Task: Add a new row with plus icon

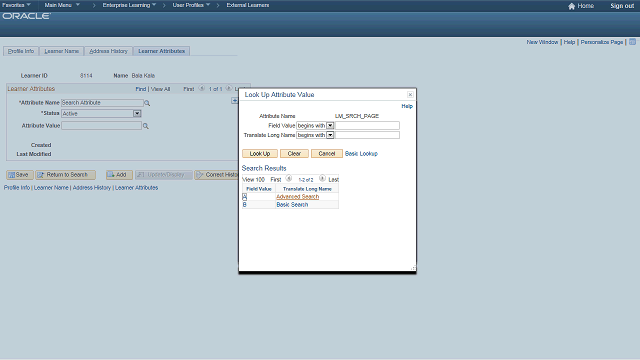Action: click(235, 100)
